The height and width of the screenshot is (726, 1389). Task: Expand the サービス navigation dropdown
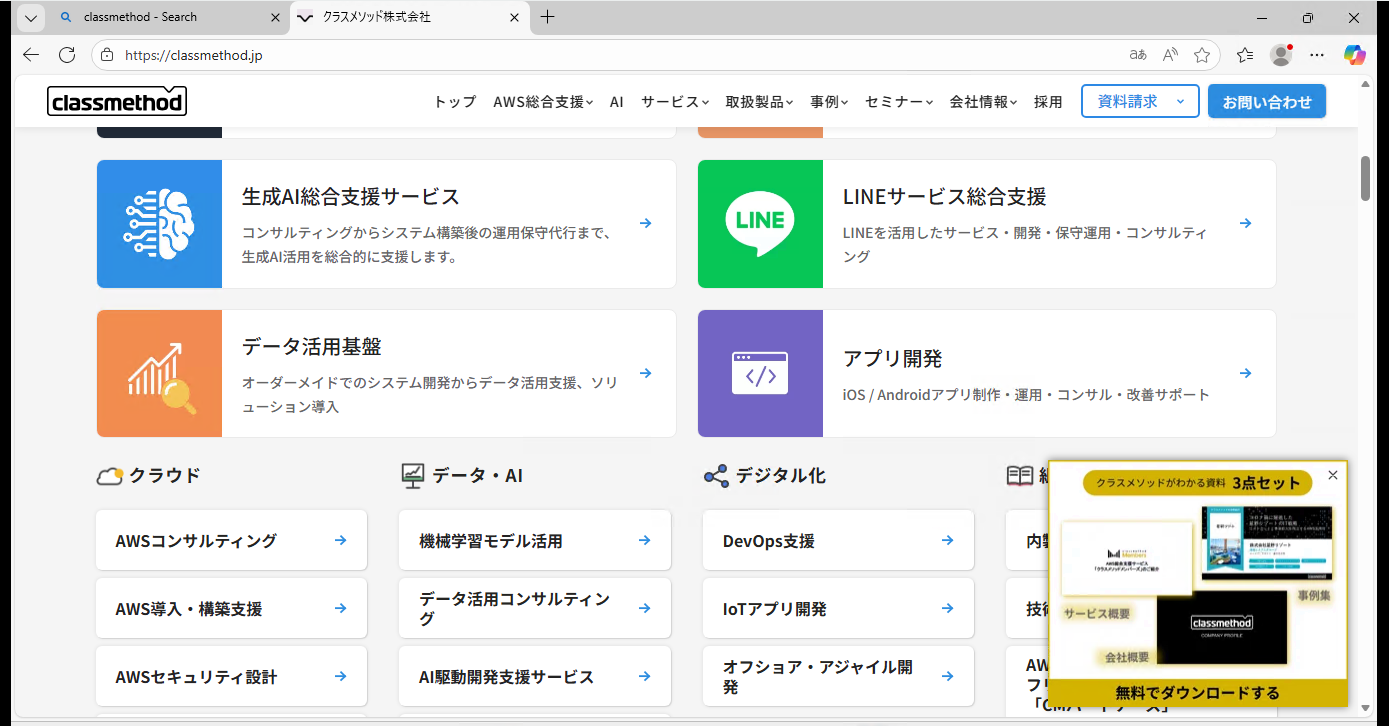[675, 102]
